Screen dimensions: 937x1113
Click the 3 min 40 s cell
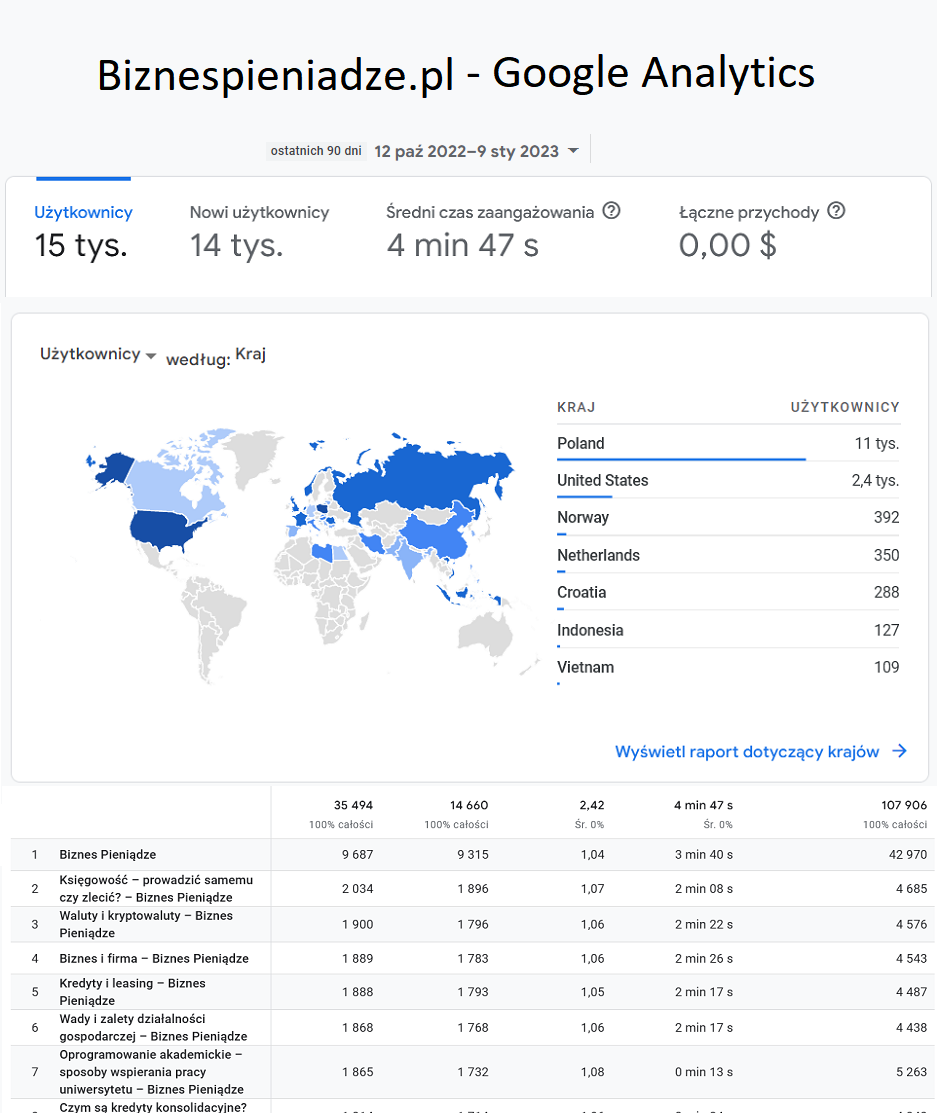[703, 855]
